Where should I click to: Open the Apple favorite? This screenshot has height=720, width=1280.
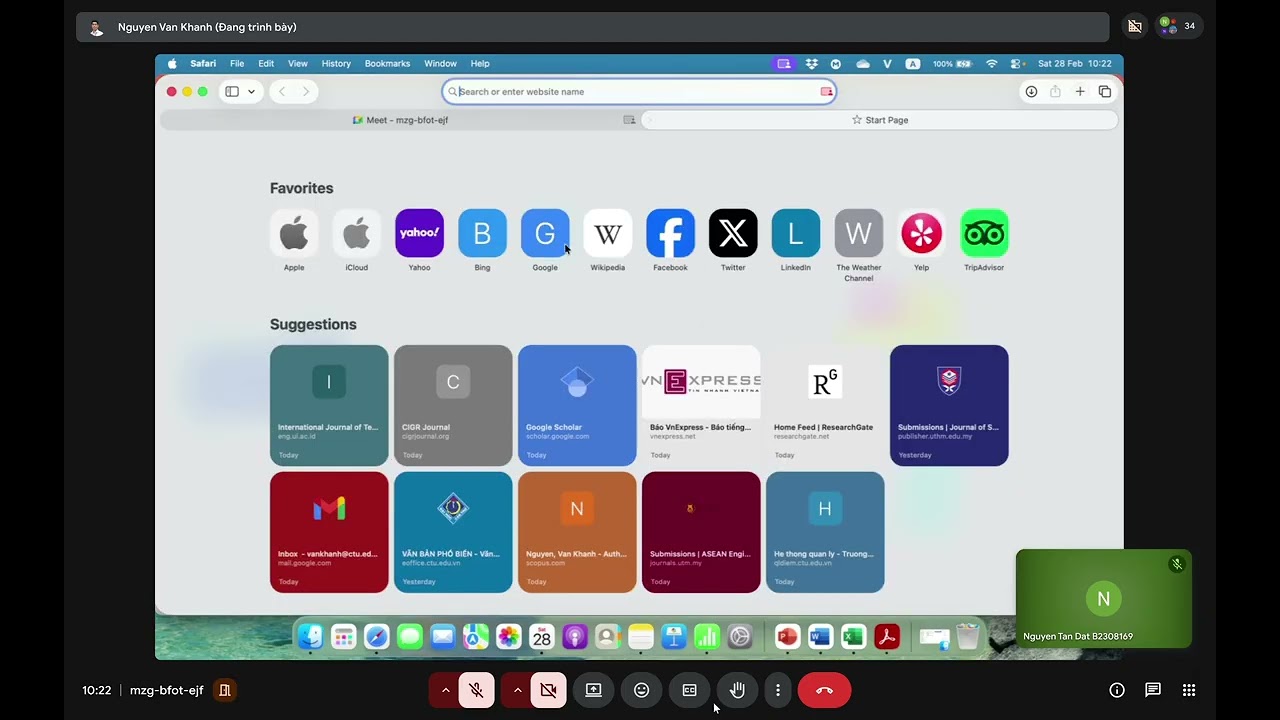294,233
